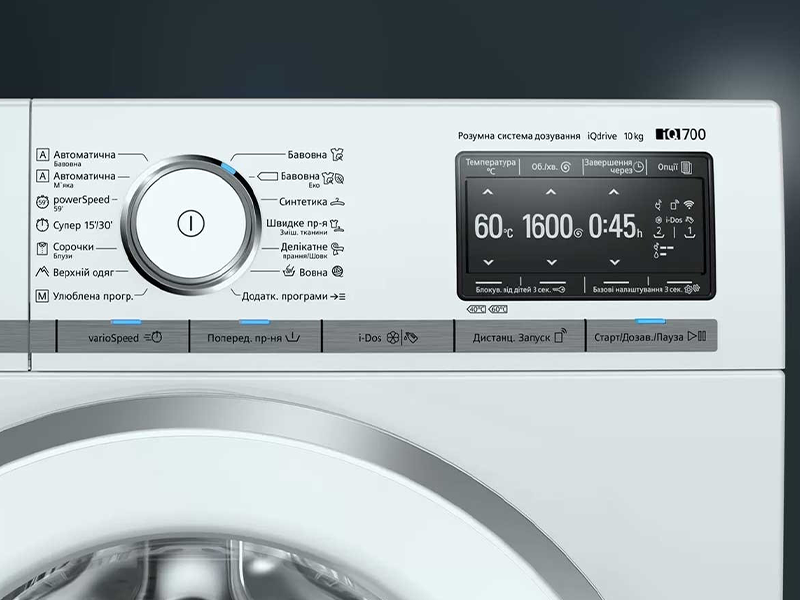The width and height of the screenshot is (800, 600).
Task: Tap the wool ball icon beside Вовна
Action: pyautogui.click(x=337, y=271)
